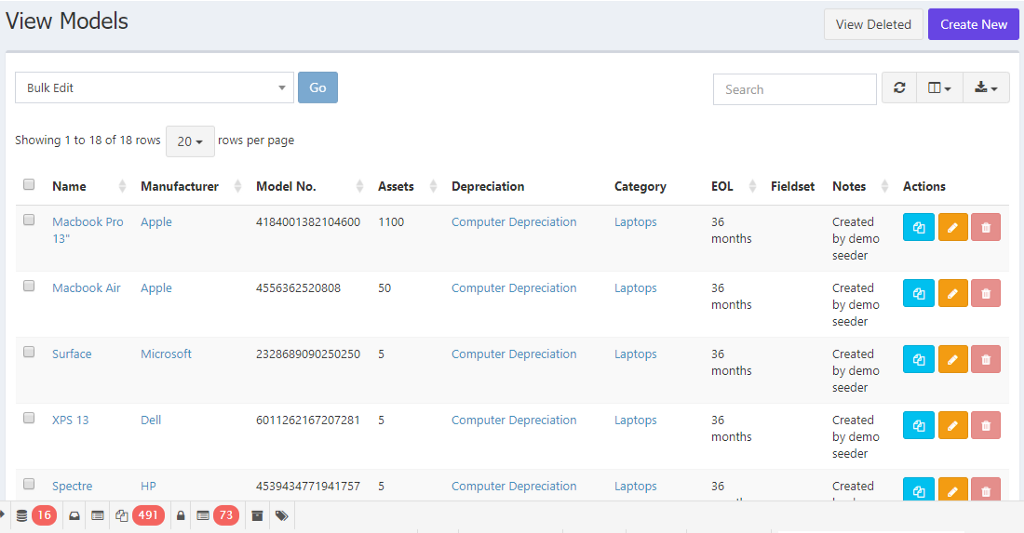Tick the checkbox for Macbook Air row
The height and width of the screenshot is (533, 1024).
pos(29,286)
